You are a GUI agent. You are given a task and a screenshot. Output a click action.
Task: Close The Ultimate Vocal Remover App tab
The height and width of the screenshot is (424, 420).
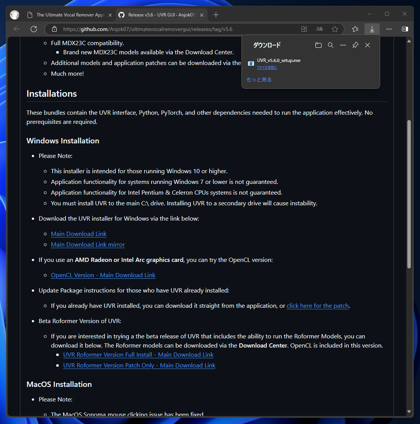(110, 15)
